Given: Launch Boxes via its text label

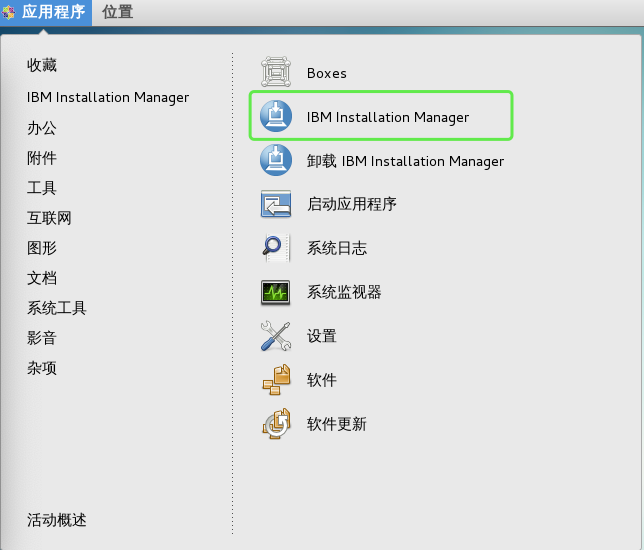Looking at the screenshot, I should pyautogui.click(x=327, y=73).
